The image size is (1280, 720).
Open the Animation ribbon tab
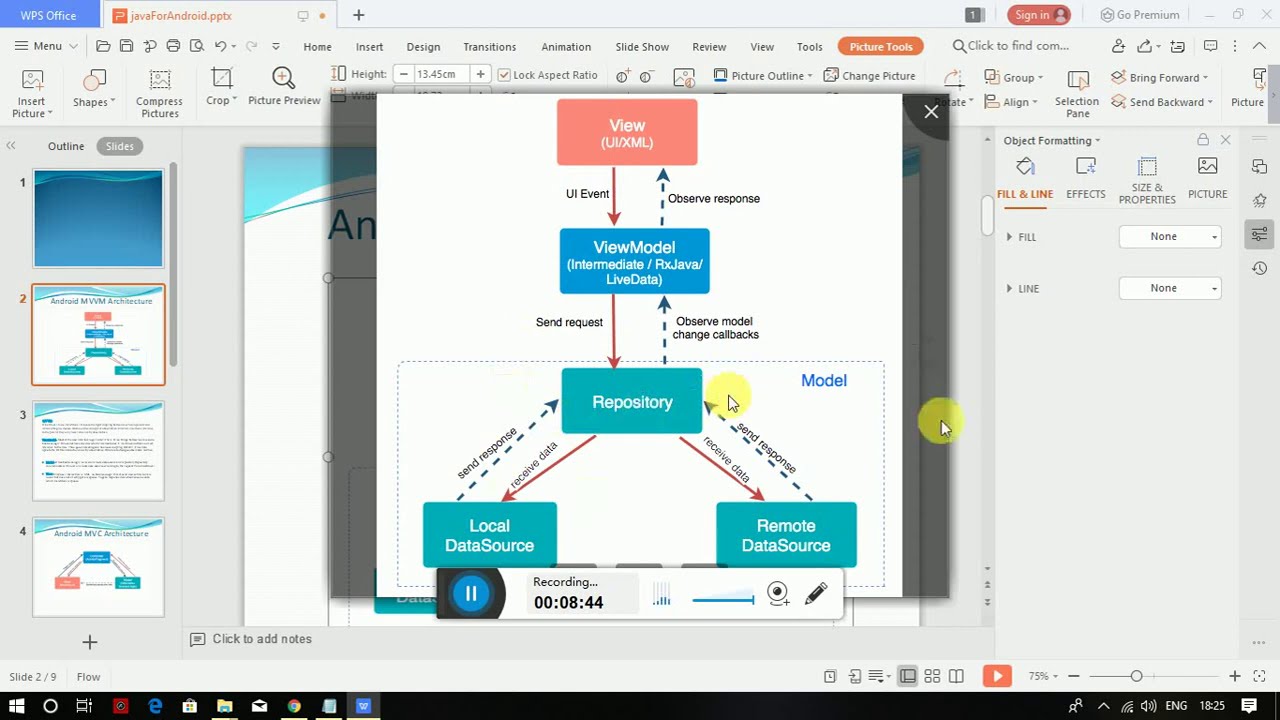click(x=566, y=47)
